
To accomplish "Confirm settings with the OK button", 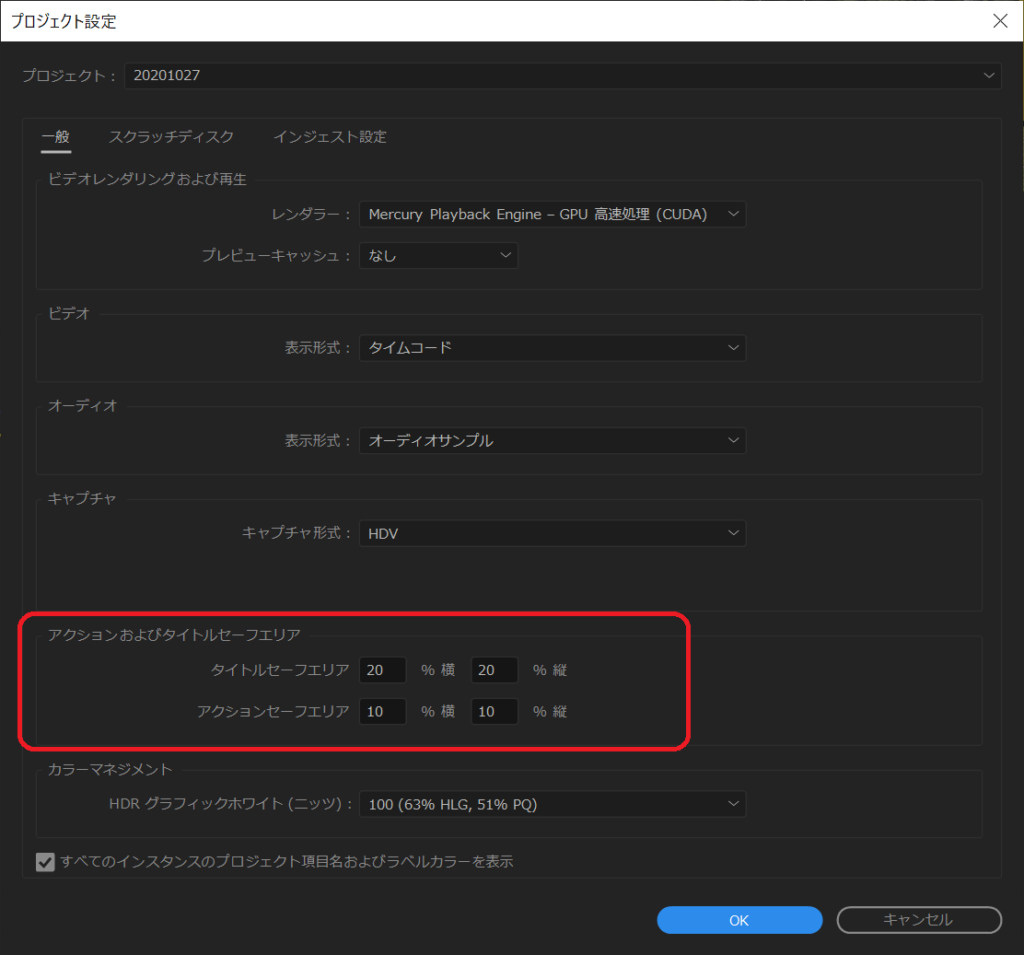I will [739, 920].
